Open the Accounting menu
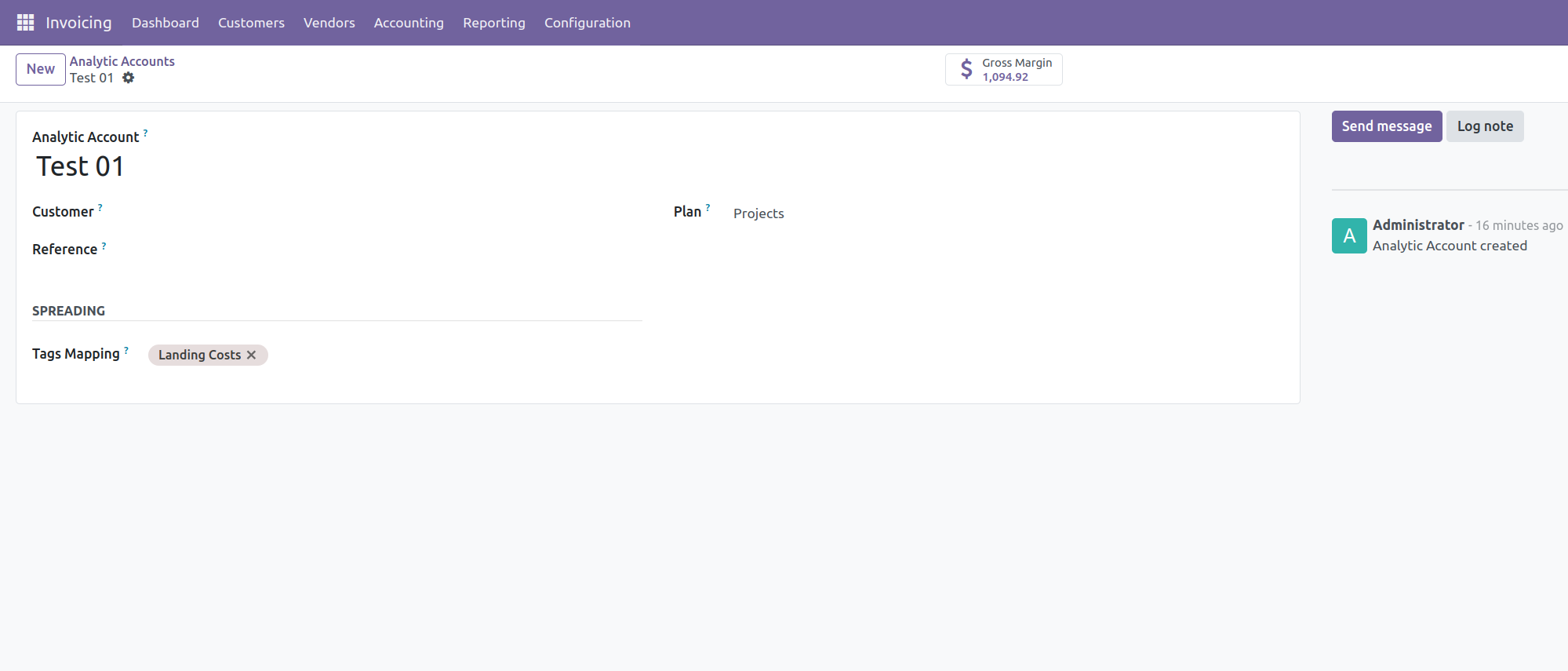The height and width of the screenshot is (671, 1568). 409,23
